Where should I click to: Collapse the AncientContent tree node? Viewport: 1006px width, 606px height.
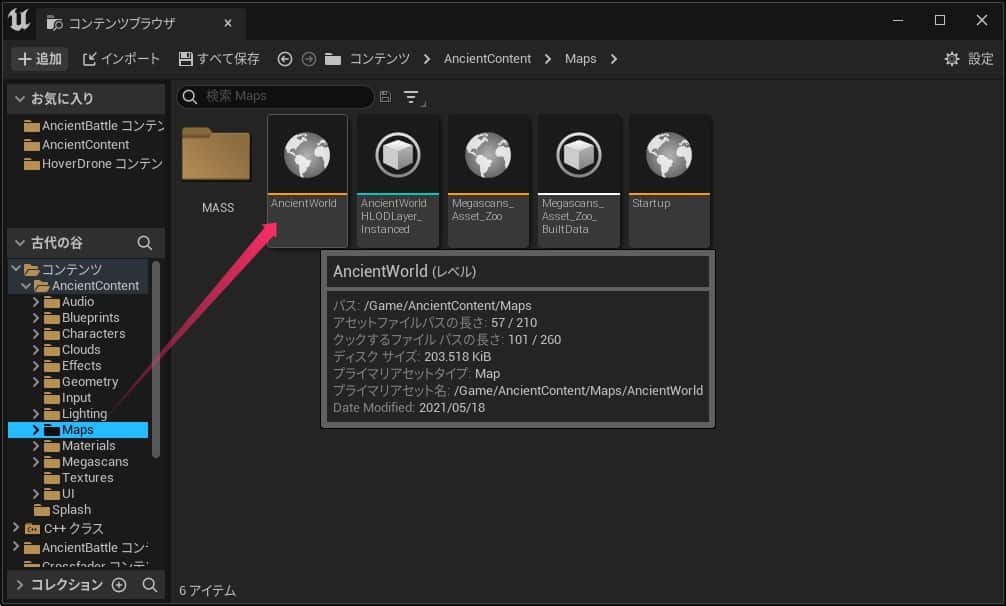(26, 285)
